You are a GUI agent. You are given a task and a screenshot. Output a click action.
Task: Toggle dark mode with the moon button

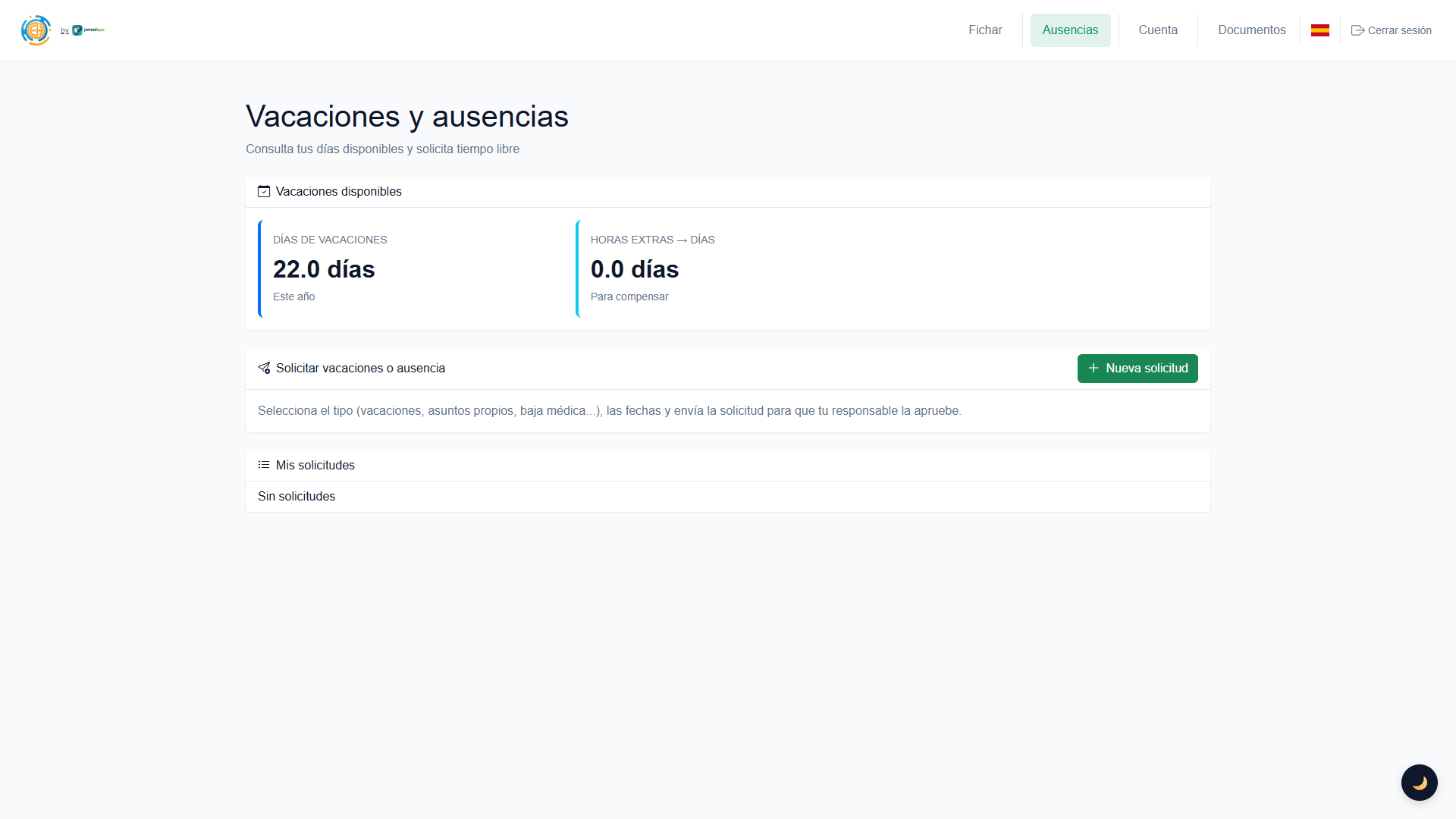(x=1419, y=783)
